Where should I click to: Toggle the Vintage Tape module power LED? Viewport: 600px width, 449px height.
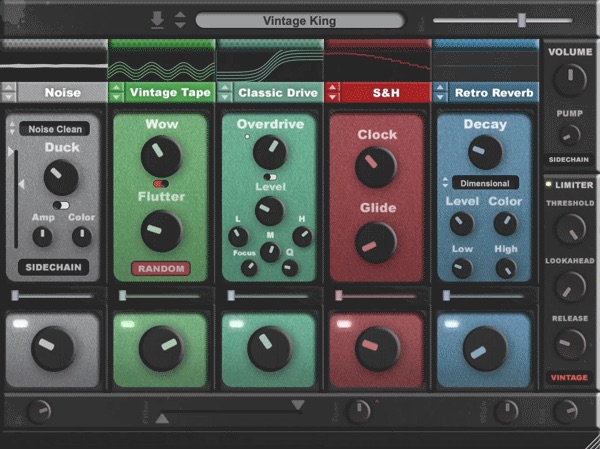point(127,324)
